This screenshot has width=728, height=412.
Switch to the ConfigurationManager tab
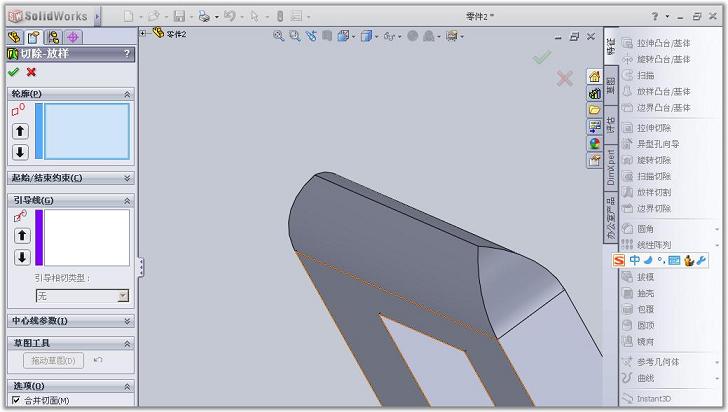point(53,37)
